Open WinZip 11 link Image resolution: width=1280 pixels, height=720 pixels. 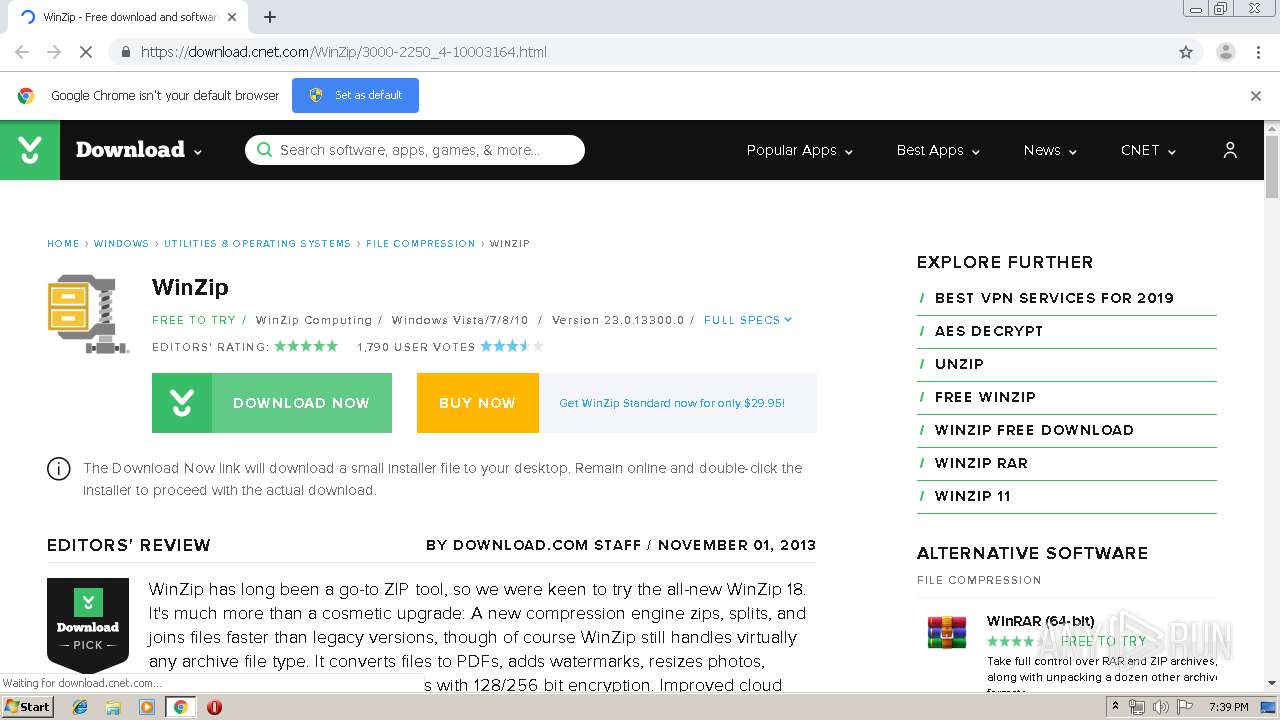[973, 496]
